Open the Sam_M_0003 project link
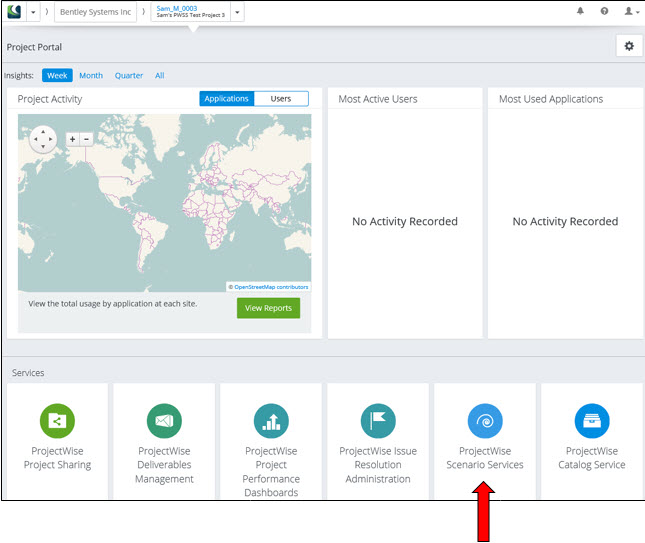This screenshot has width=645, height=543. [x=176, y=8]
